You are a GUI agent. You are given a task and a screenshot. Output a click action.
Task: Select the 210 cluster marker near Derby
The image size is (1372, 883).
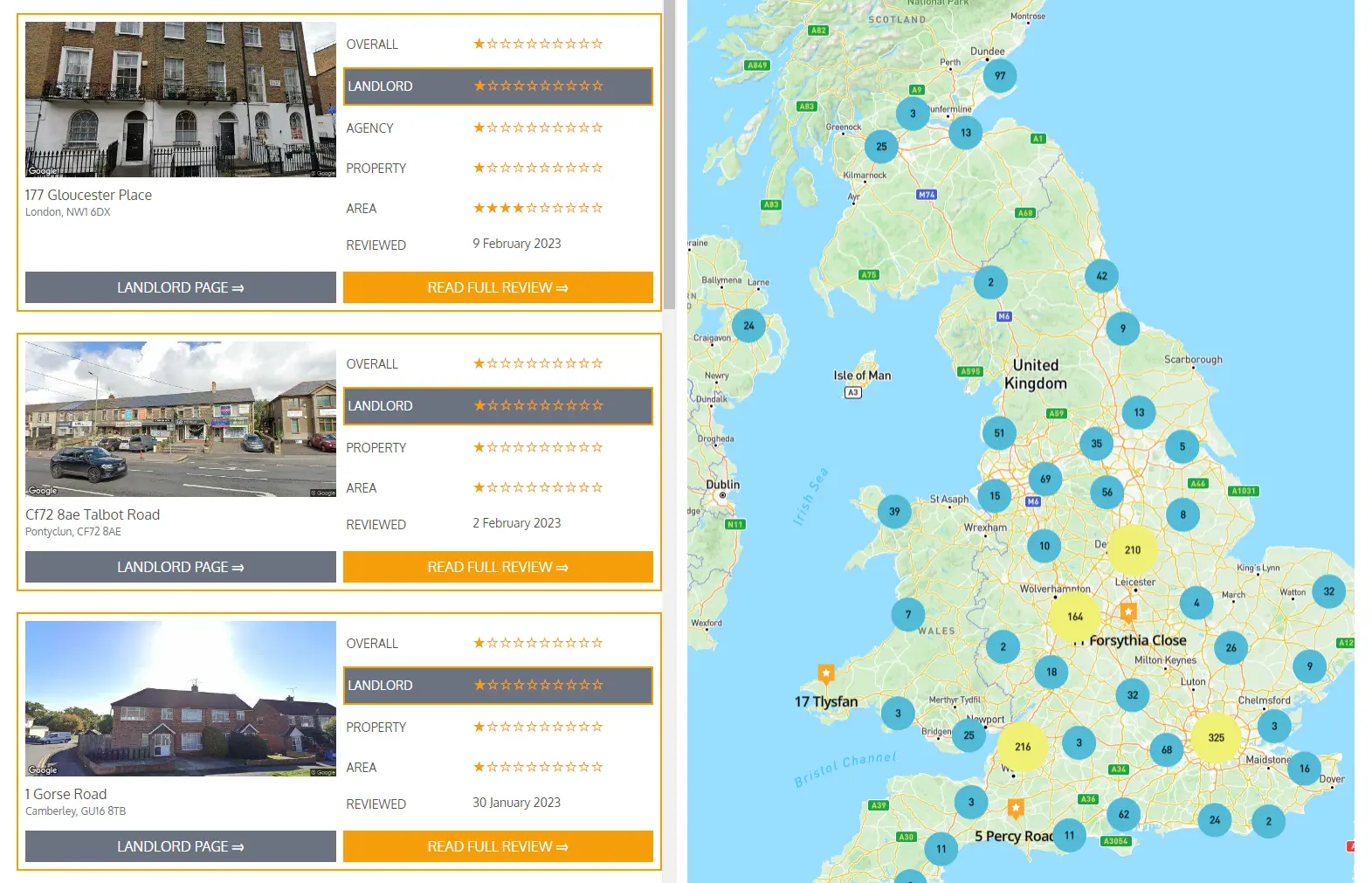1133,549
